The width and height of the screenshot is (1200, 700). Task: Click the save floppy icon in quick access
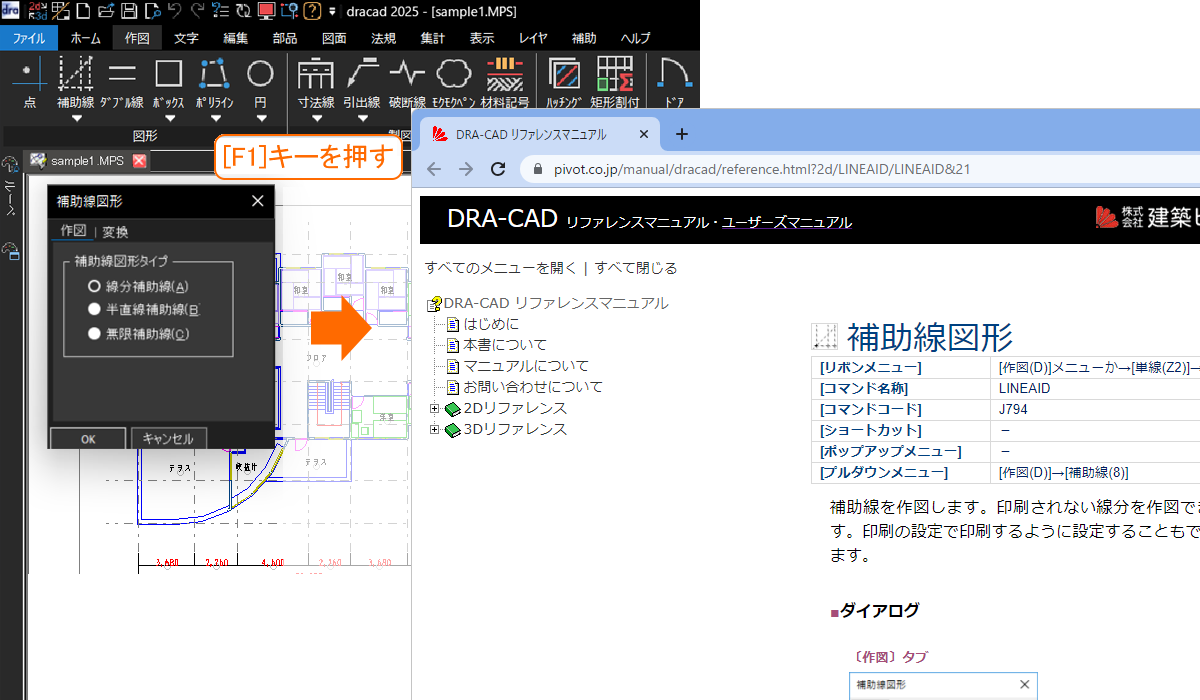click(x=129, y=12)
